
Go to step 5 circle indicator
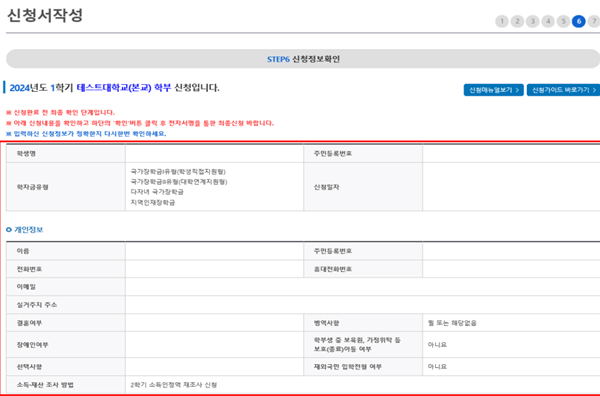click(563, 21)
